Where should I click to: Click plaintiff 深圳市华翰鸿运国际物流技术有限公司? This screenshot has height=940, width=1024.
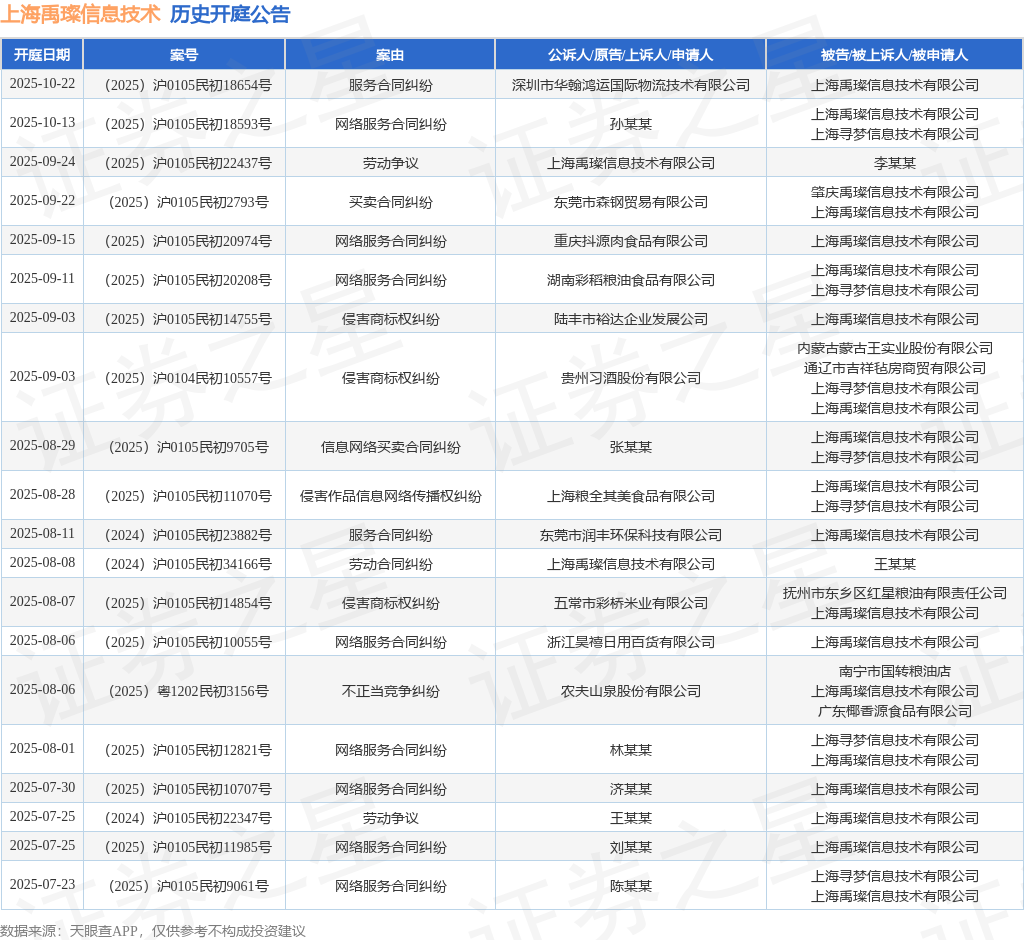tap(631, 85)
